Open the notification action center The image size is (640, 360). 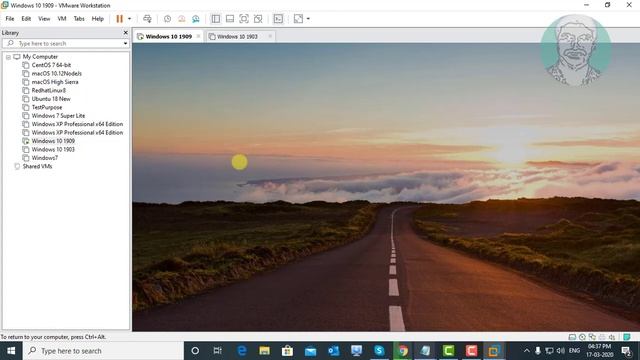(x=627, y=351)
